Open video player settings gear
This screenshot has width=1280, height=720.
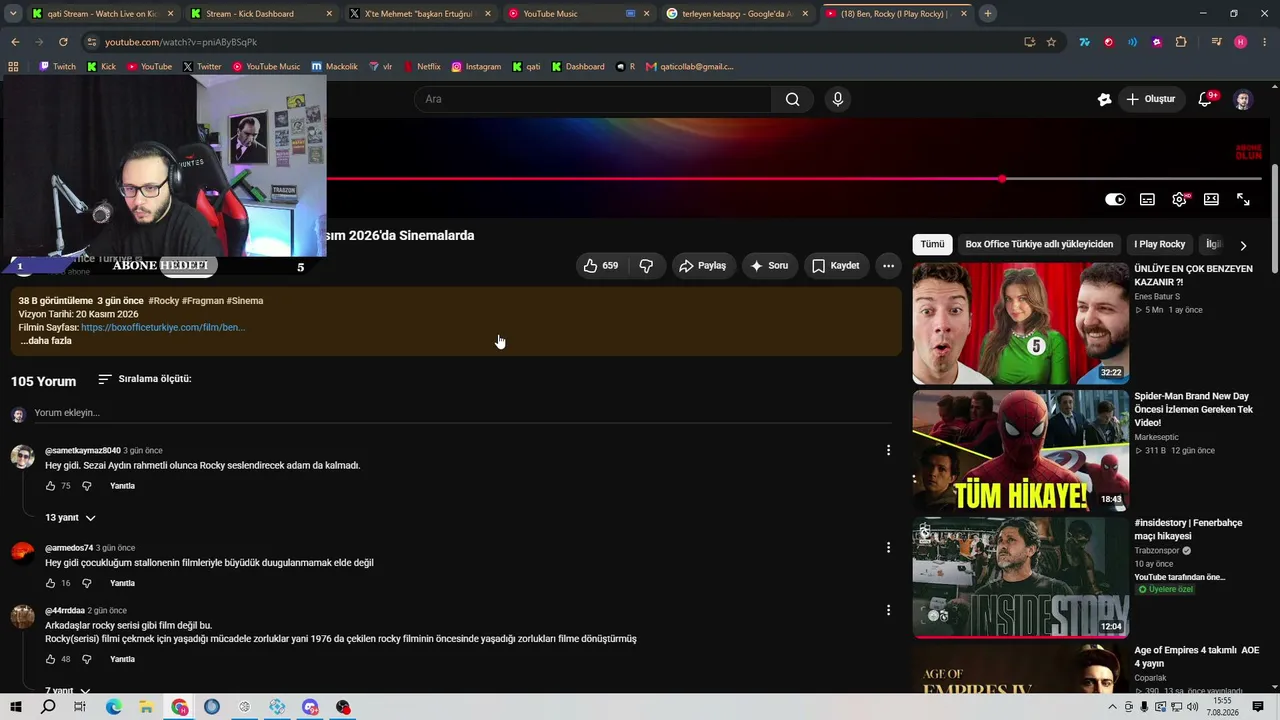point(1179,199)
